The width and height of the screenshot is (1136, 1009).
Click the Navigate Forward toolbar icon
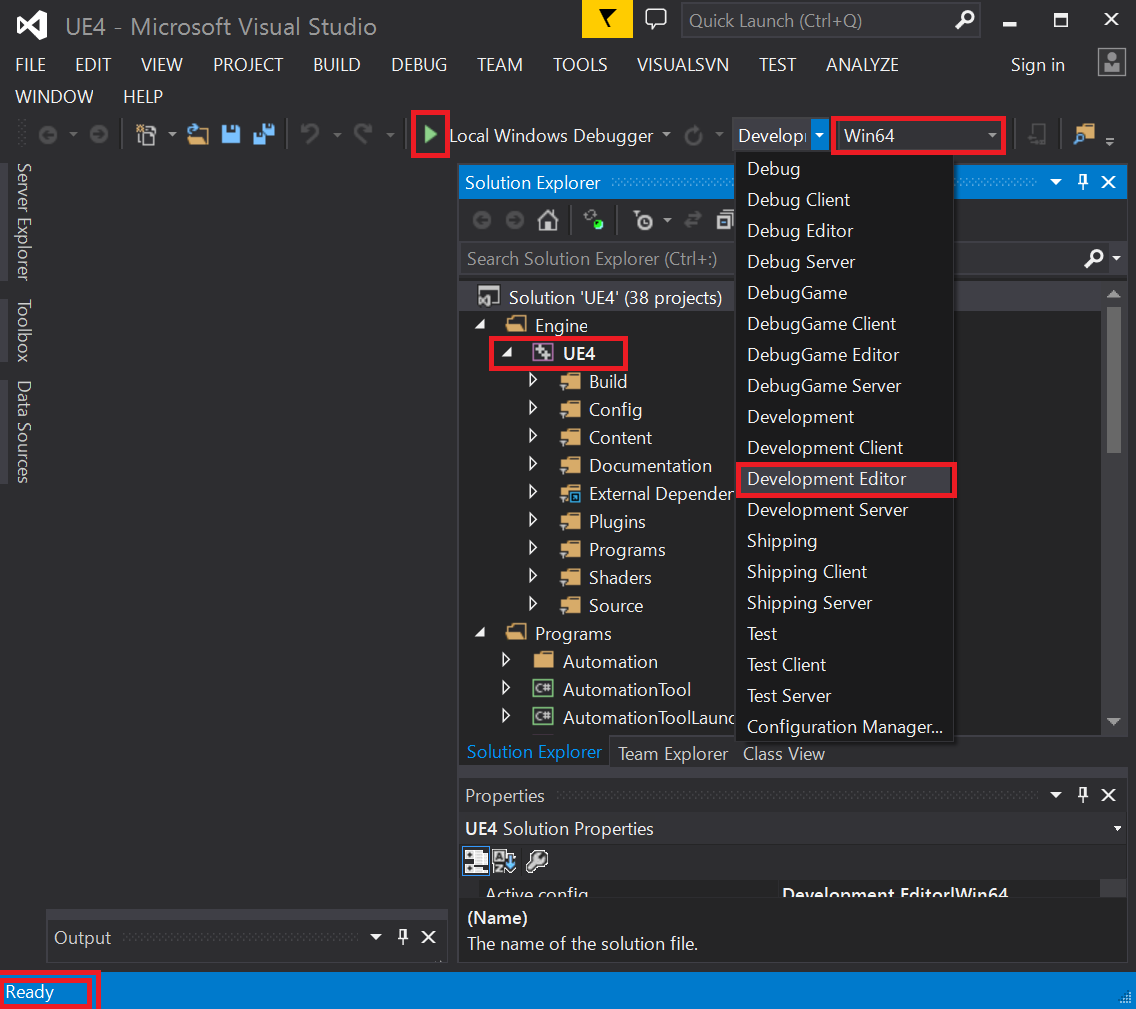coord(99,135)
